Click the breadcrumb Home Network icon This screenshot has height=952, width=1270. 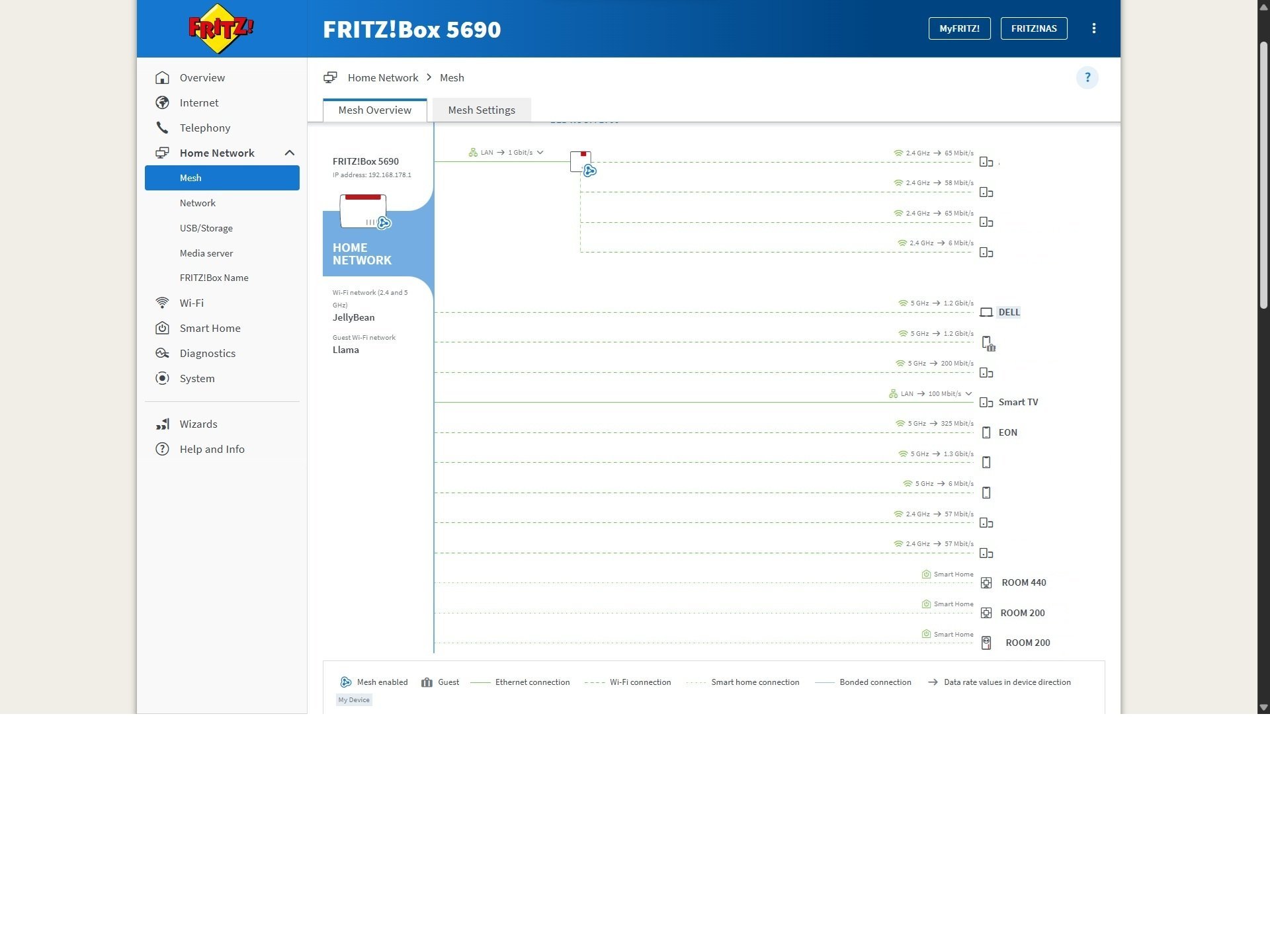pyautogui.click(x=330, y=77)
